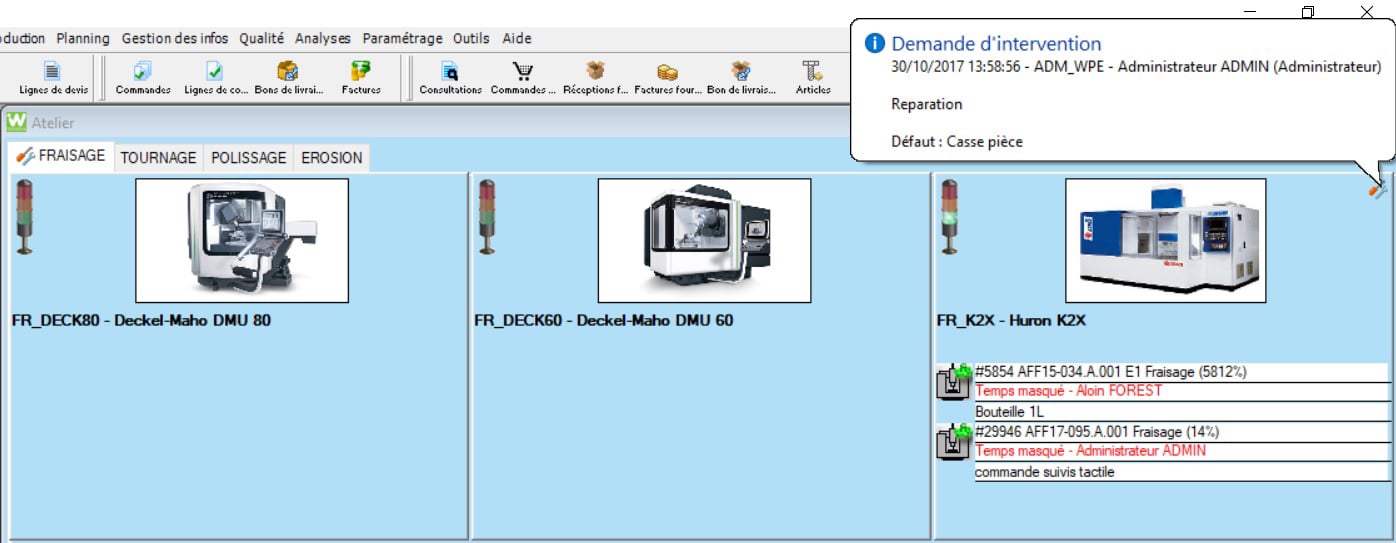
Task: Switch to the EROSION tab
Action: click(332, 158)
